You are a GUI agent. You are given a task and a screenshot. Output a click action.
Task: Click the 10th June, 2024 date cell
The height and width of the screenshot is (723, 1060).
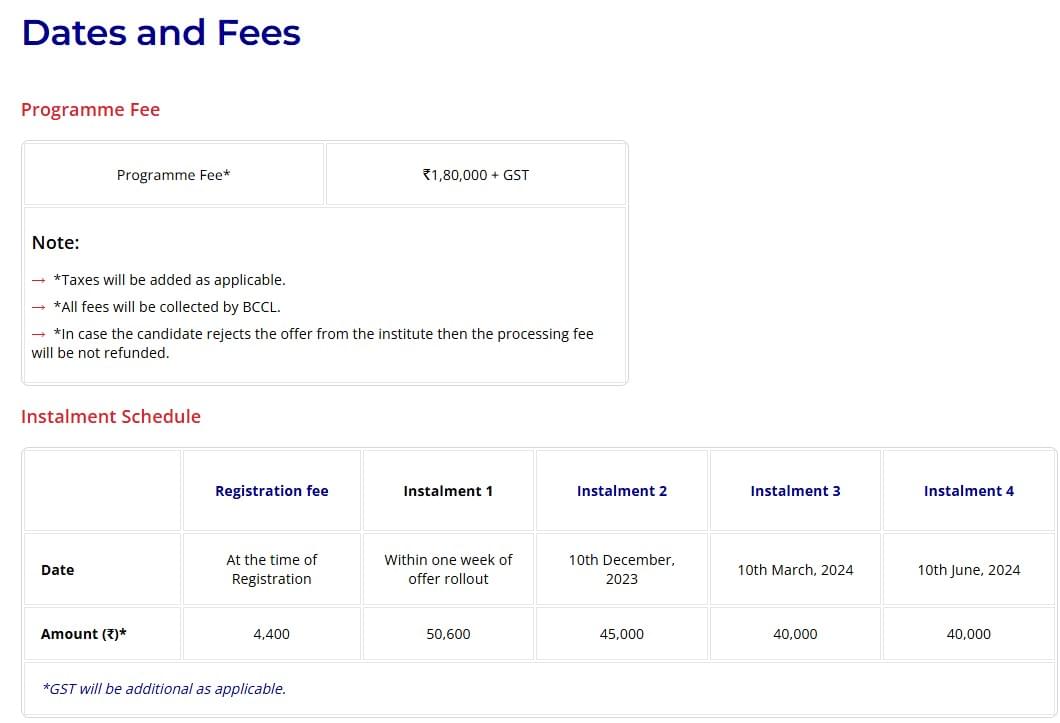point(968,570)
